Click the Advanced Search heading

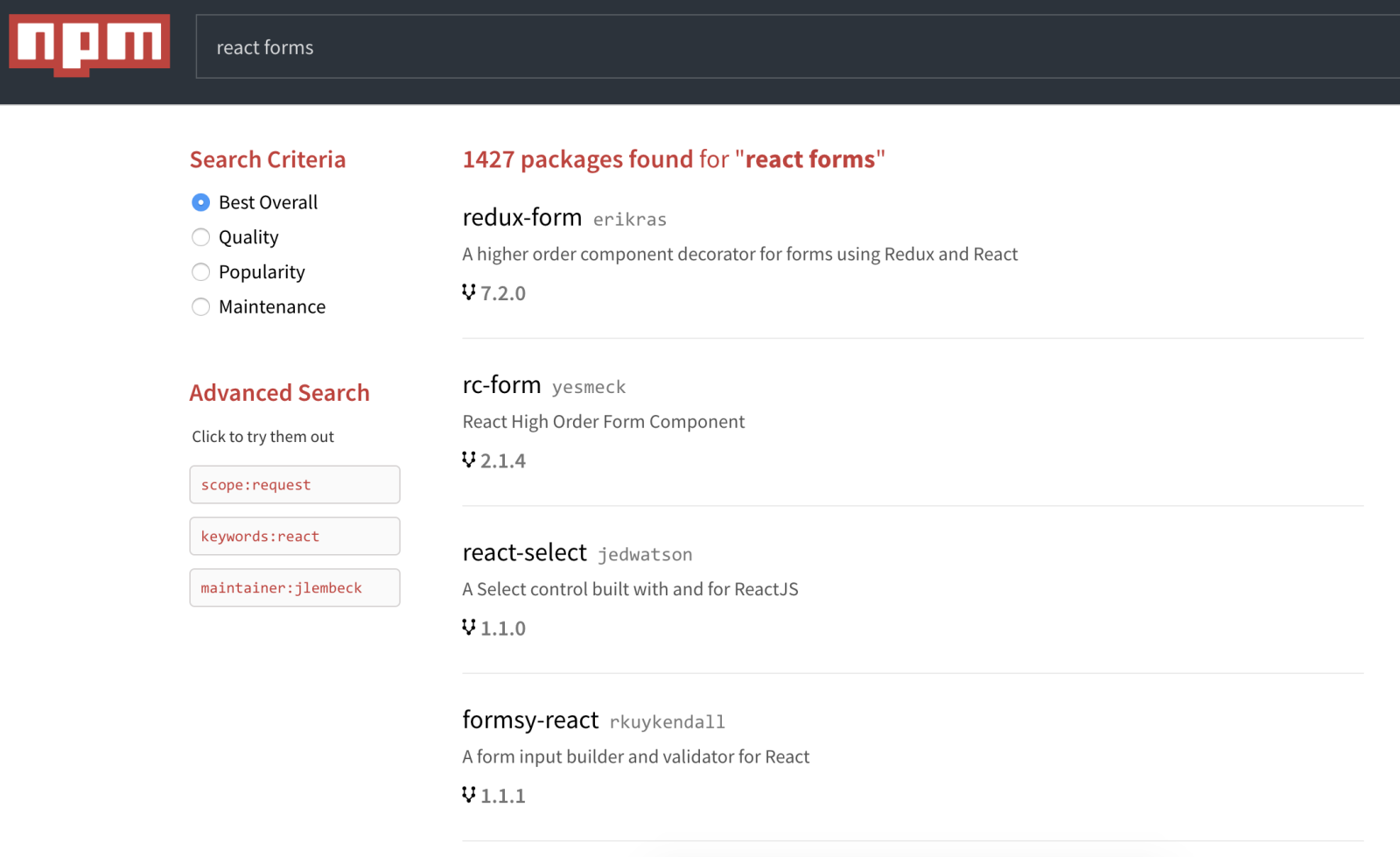280,393
